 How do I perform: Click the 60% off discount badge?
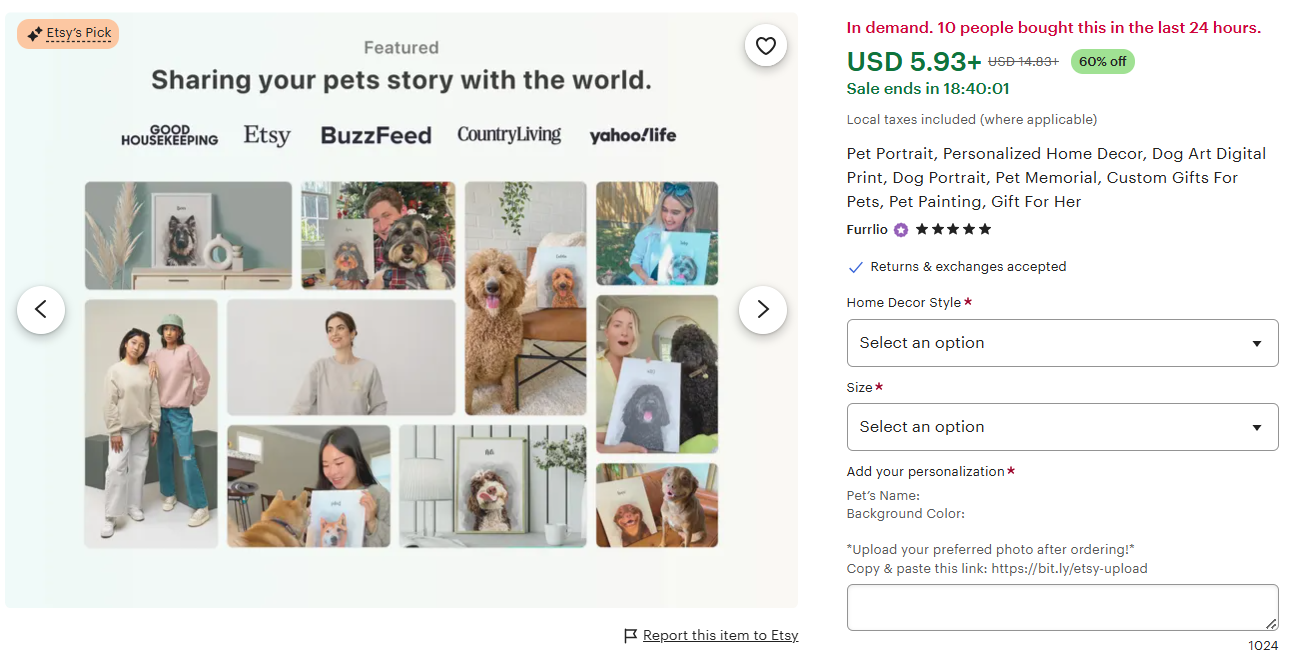click(x=1102, y=62)
